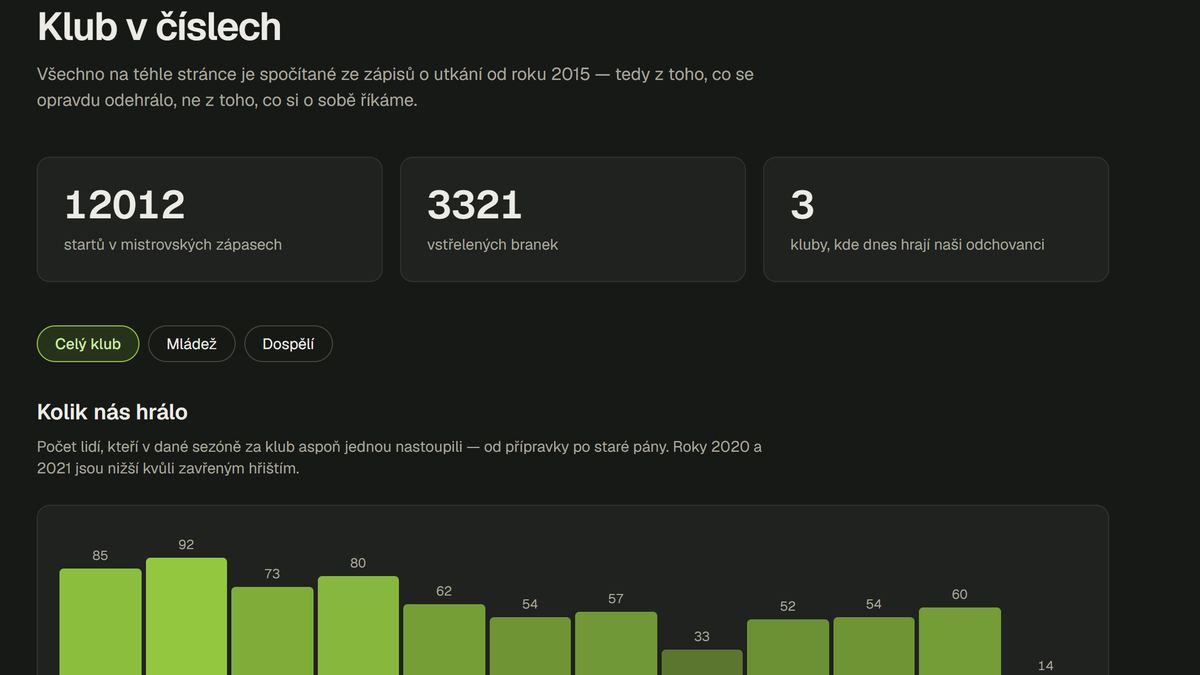The width and height of the screenshot is (1200, 675).
Task: Click the bar with value 60
Action: pos(960,641)
